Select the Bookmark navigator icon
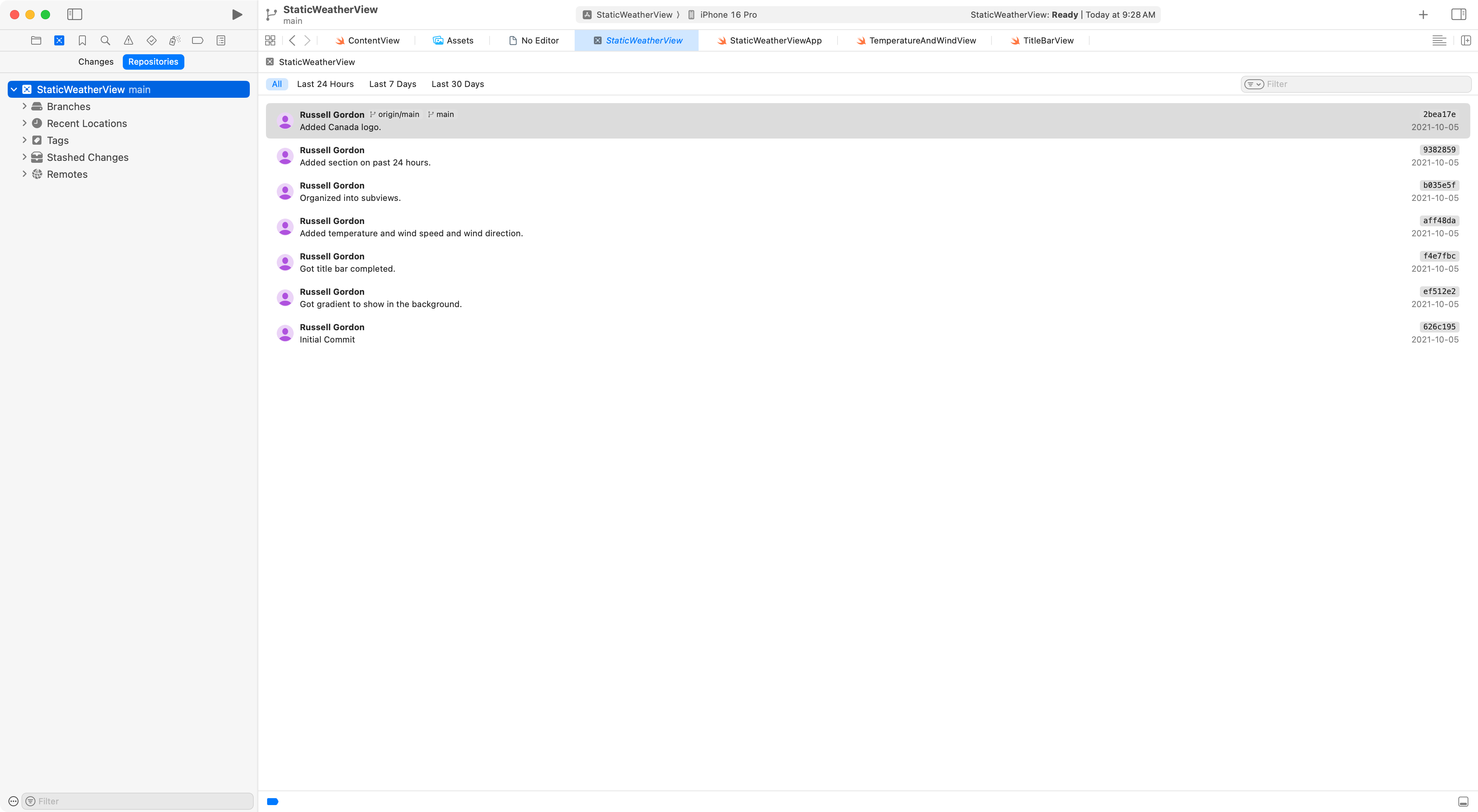Screen dimensions: 1478x812 tap(82, 40)
